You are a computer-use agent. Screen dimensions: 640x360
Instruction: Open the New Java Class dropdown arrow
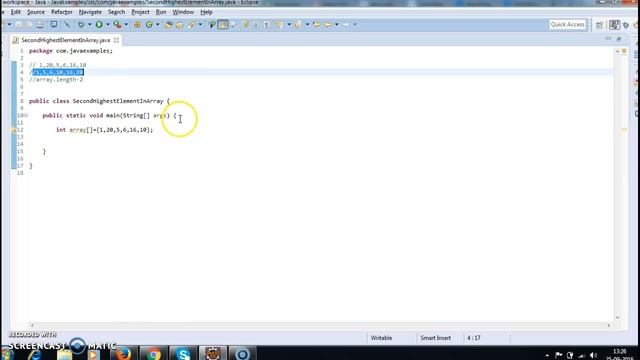click(x=158, y=24)
